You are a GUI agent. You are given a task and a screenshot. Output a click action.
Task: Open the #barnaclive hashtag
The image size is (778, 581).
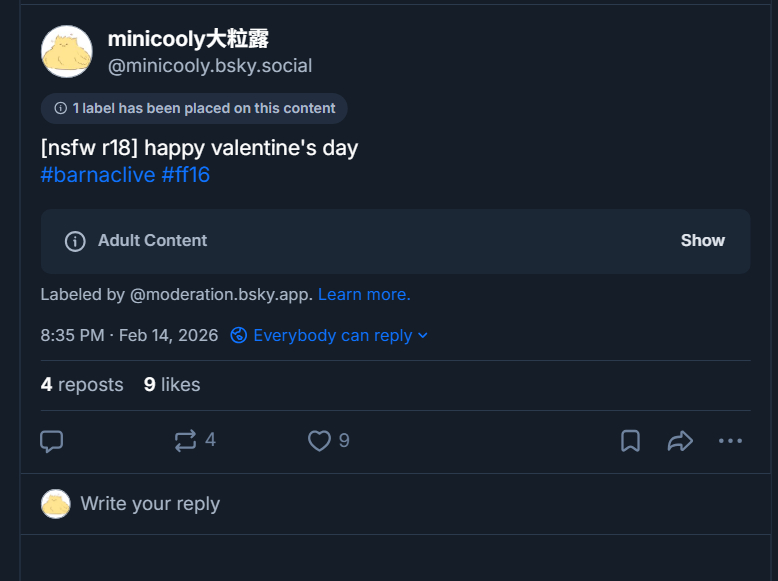(x=98, y=175)
